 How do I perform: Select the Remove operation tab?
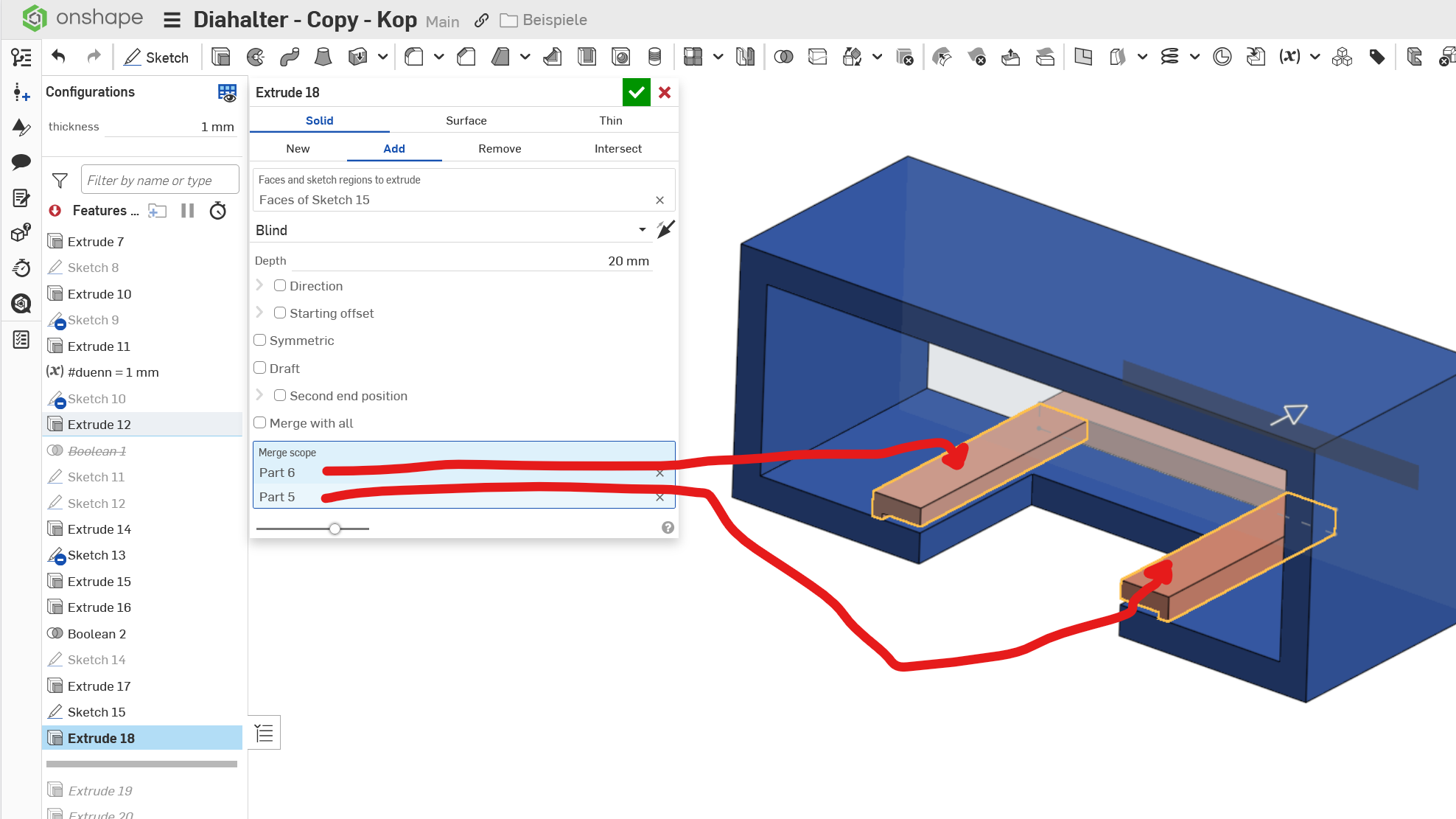(500, 148)
